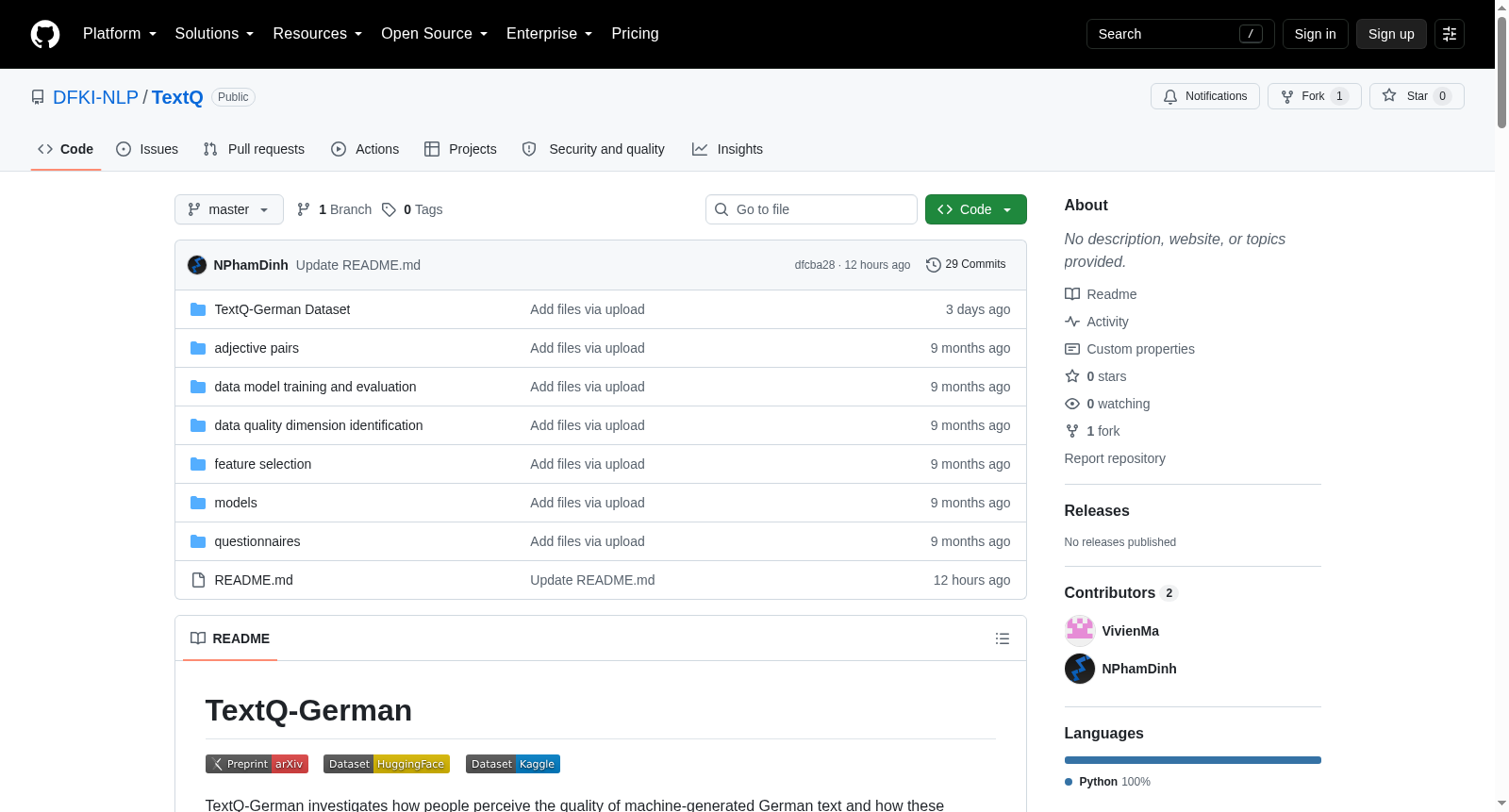Select the Code repository tab

(66, 149)
